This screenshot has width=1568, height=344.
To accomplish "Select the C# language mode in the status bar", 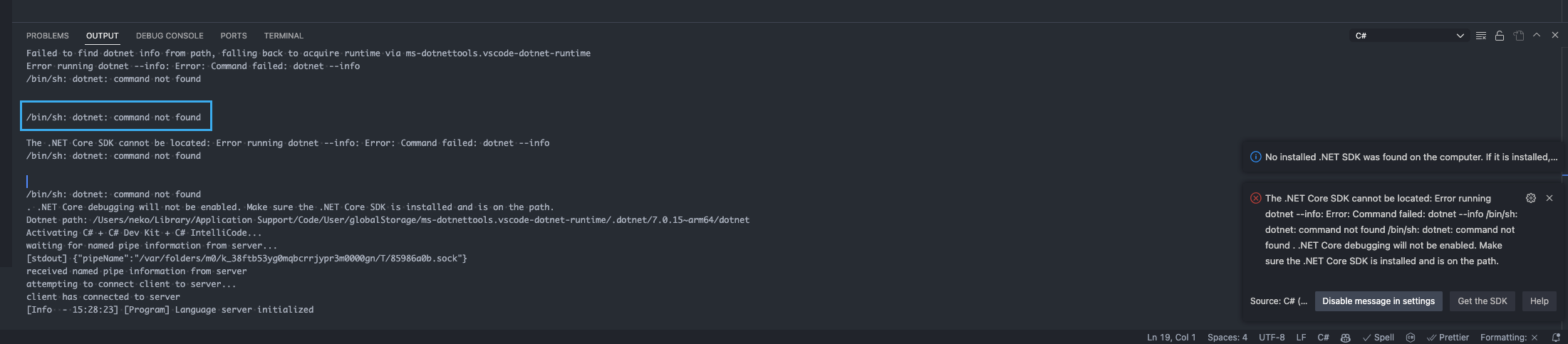I will tap(1323, 338).
